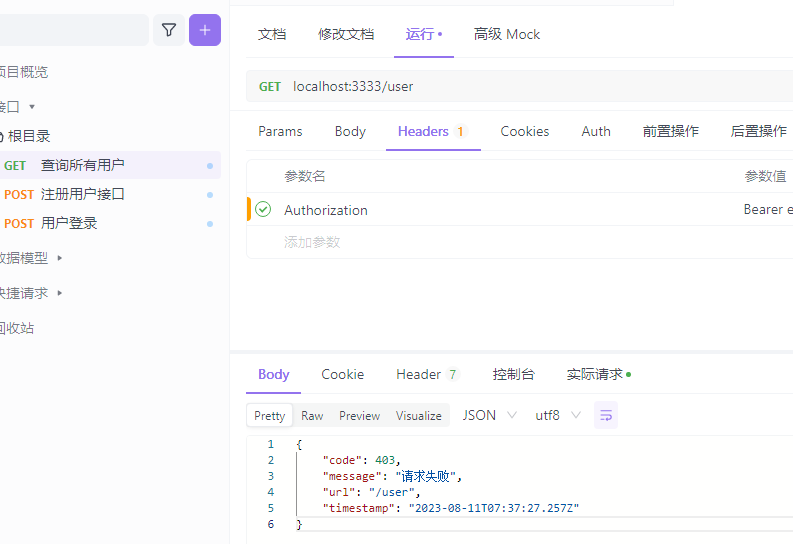Click the GET method label in URL bar
This screenshot has width=793, height=544.
click(270, 86)
